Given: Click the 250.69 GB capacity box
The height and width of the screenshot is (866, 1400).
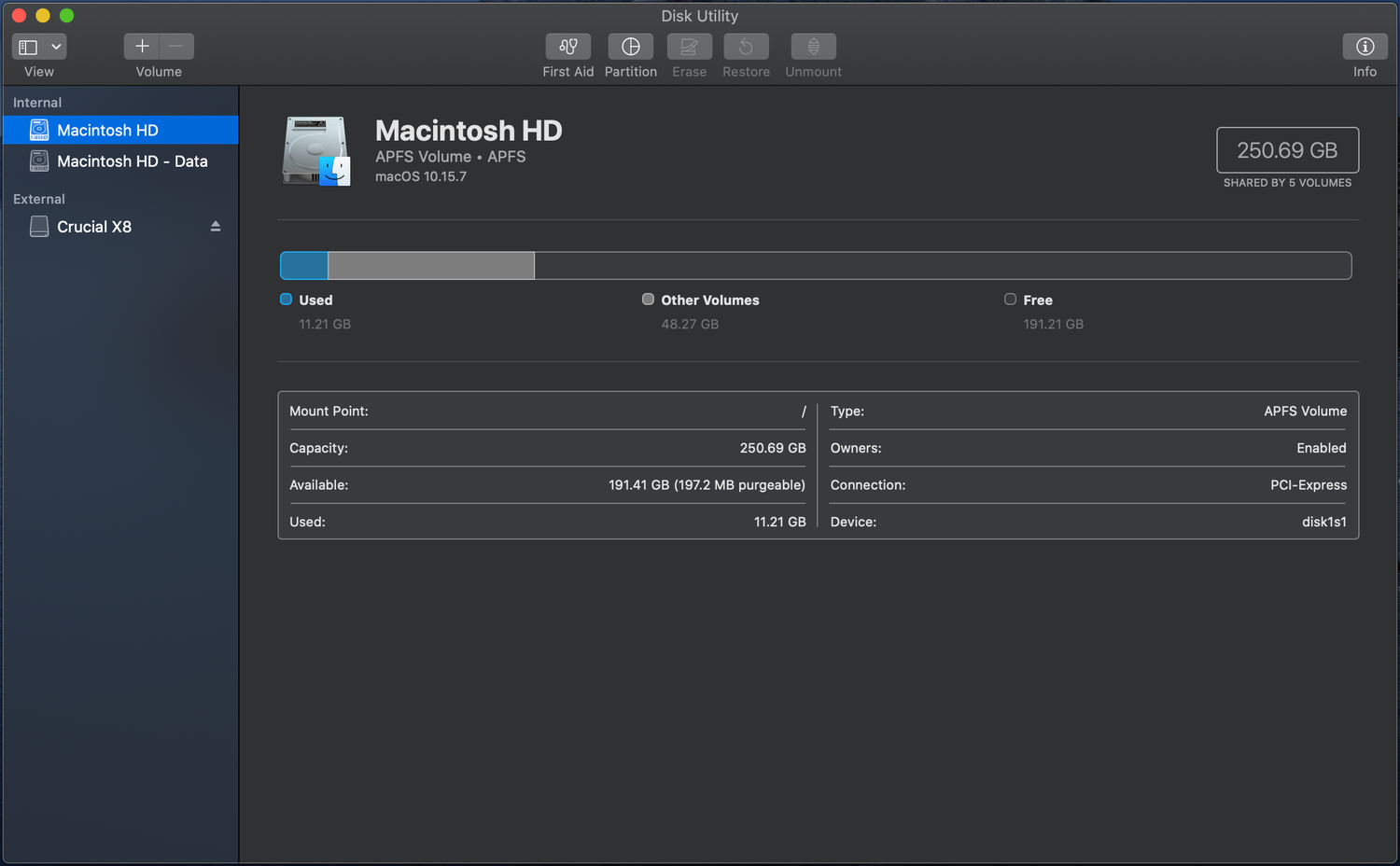Looking at the screenshot, I should click(1287, 150).
